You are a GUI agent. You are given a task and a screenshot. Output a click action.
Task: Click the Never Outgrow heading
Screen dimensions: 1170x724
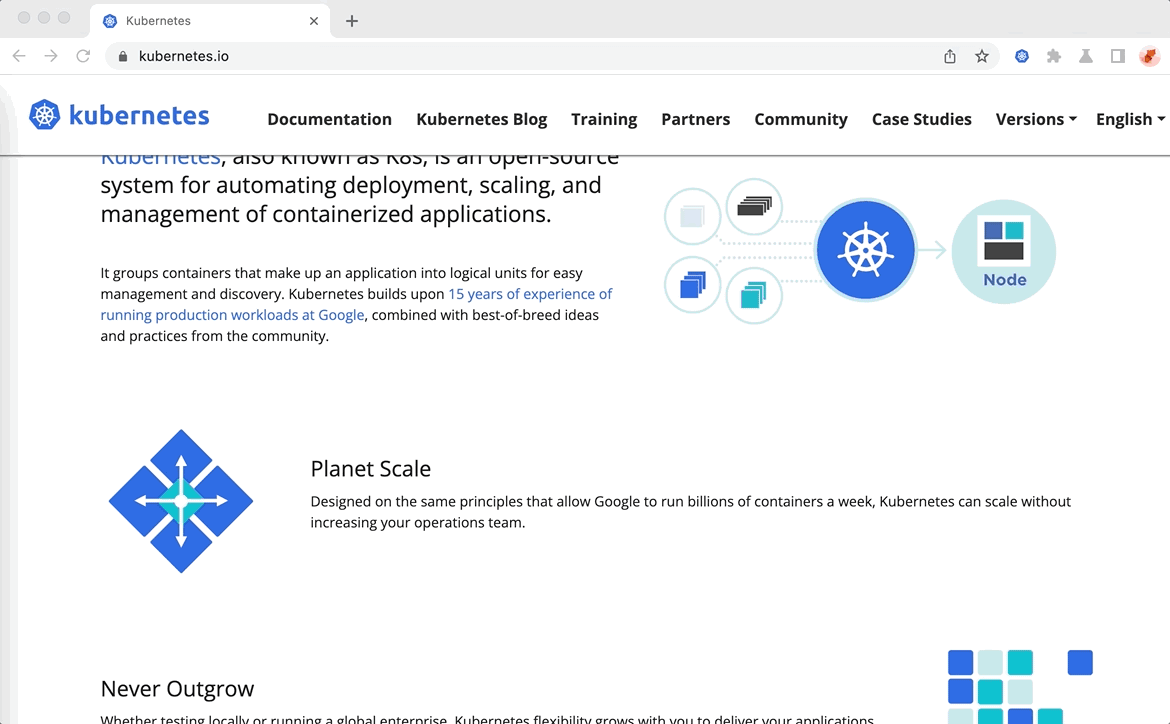tap(178, 689)
